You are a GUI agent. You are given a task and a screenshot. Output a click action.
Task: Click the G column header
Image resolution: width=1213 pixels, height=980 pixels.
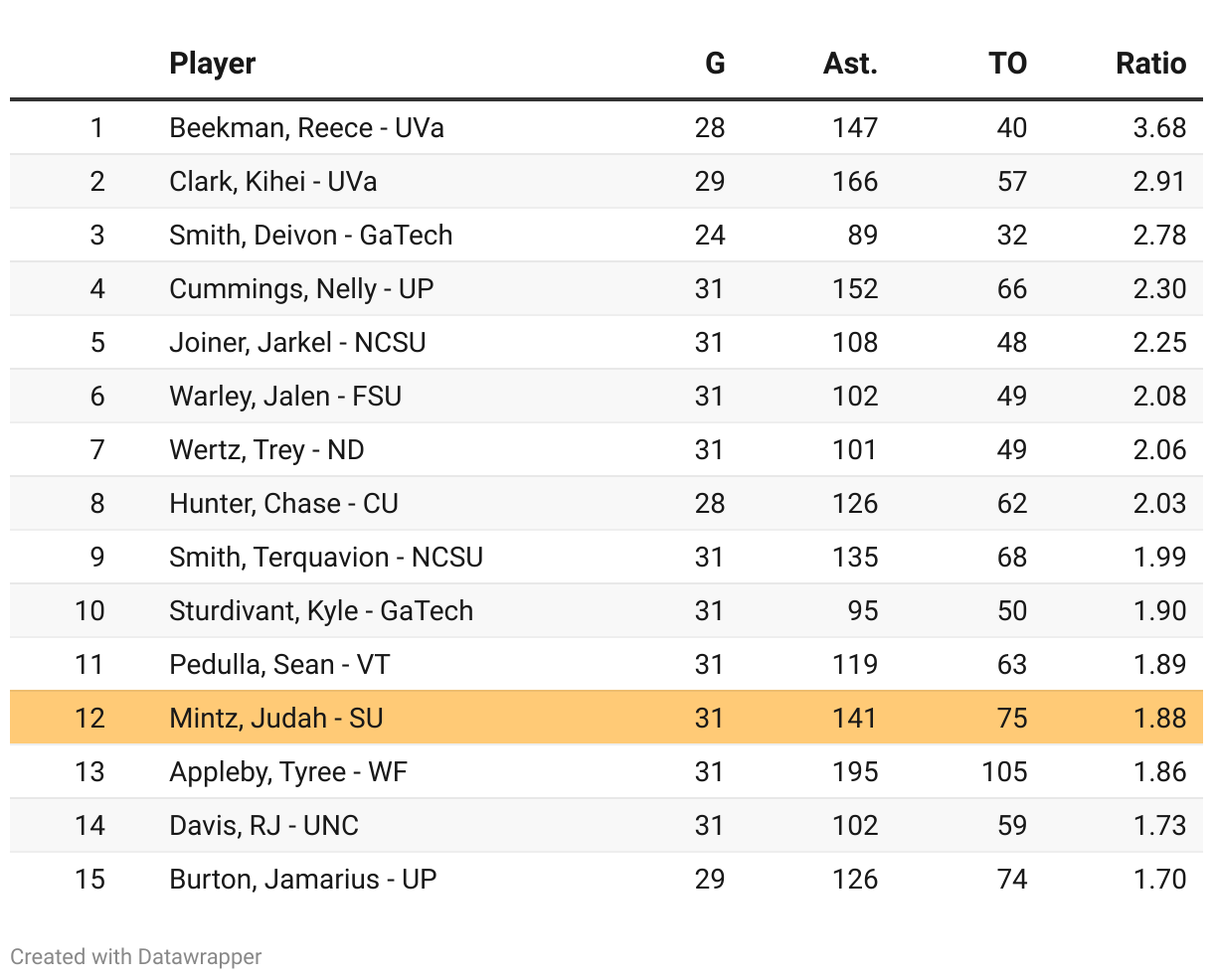[x=714, y=64]
